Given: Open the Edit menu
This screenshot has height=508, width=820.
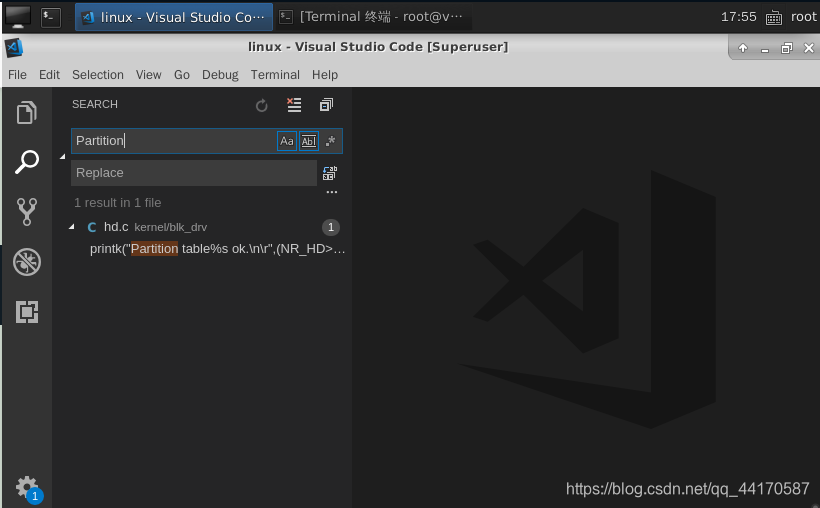Looking at the screenshot, I should pyautogui.click(x=49, y=75).
